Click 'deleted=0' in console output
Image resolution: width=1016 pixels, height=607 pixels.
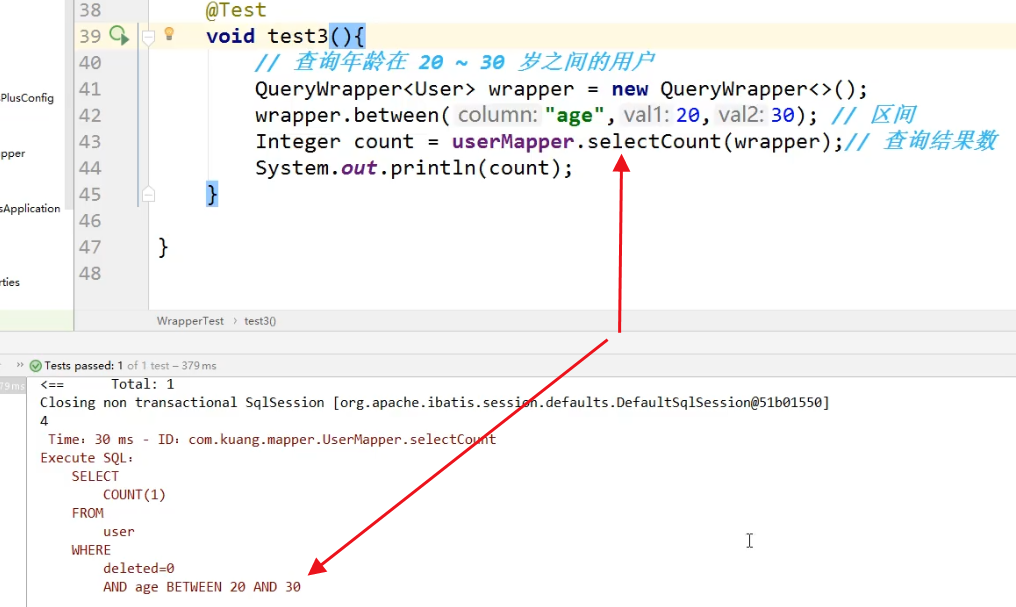[139, 568]
